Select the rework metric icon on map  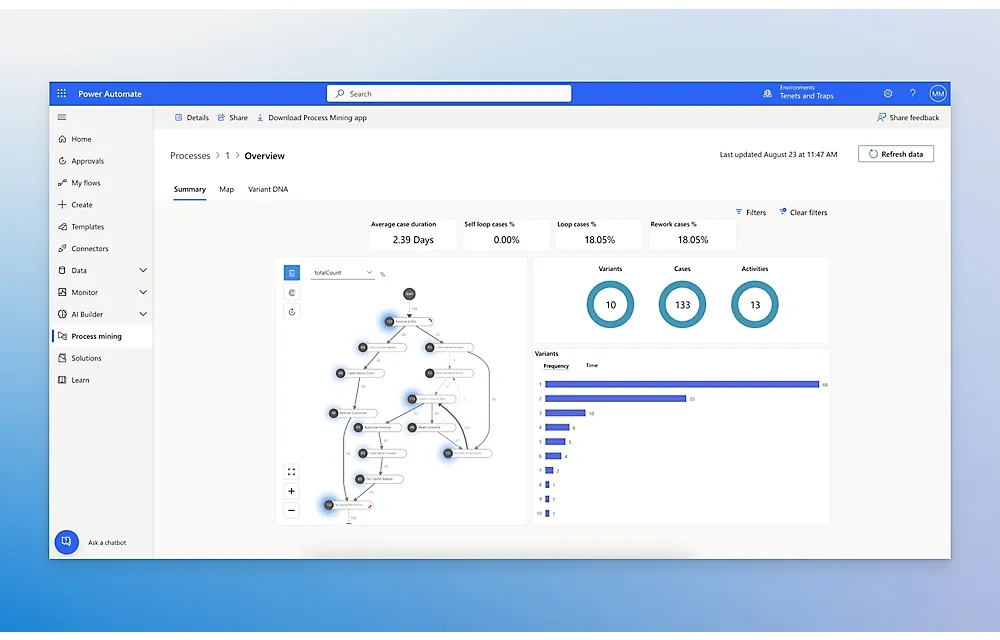[x=291, y=312]
